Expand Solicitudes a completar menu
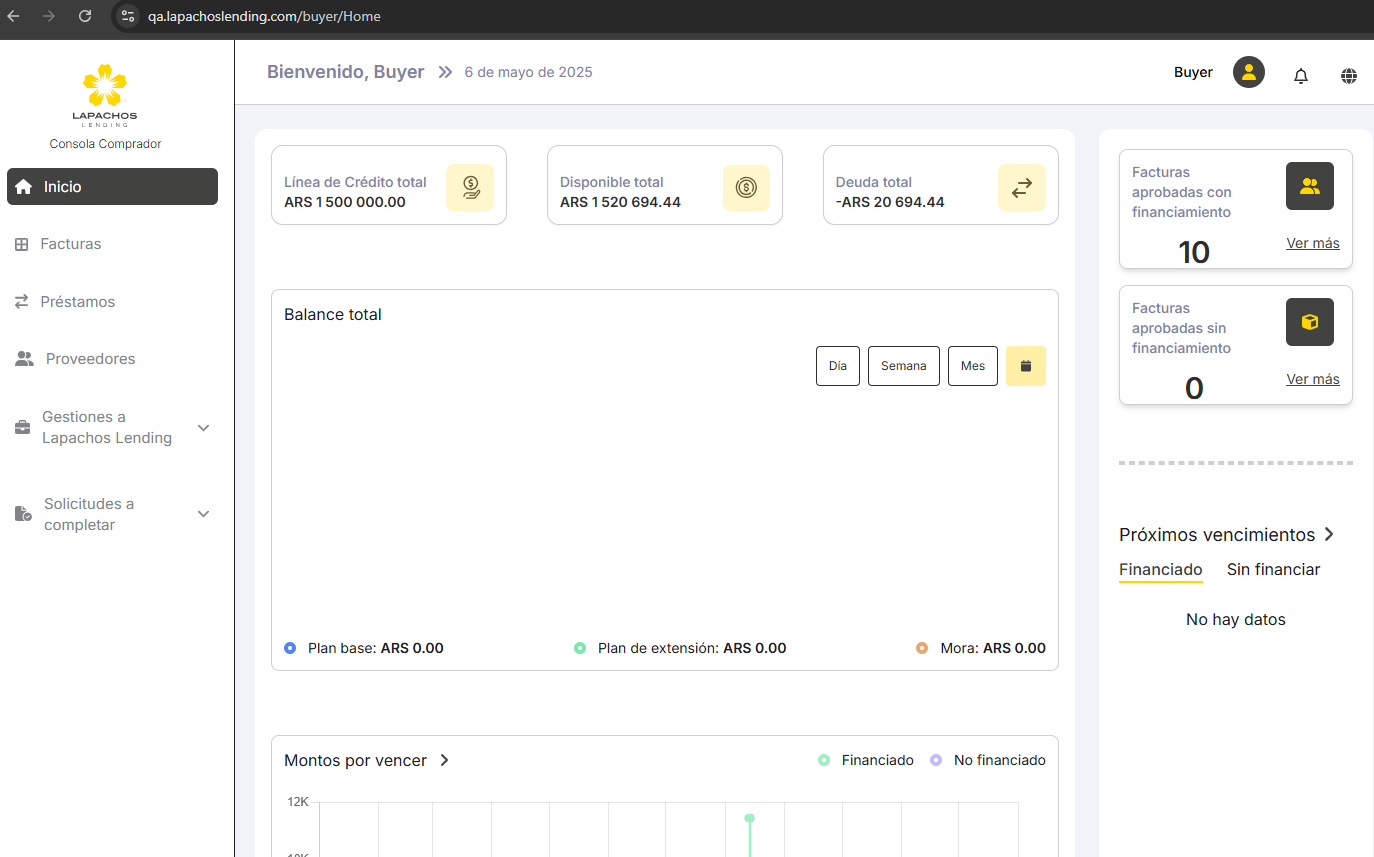Screen dimensions: 1374x857 pyautogui.click(x=203, y=514)
